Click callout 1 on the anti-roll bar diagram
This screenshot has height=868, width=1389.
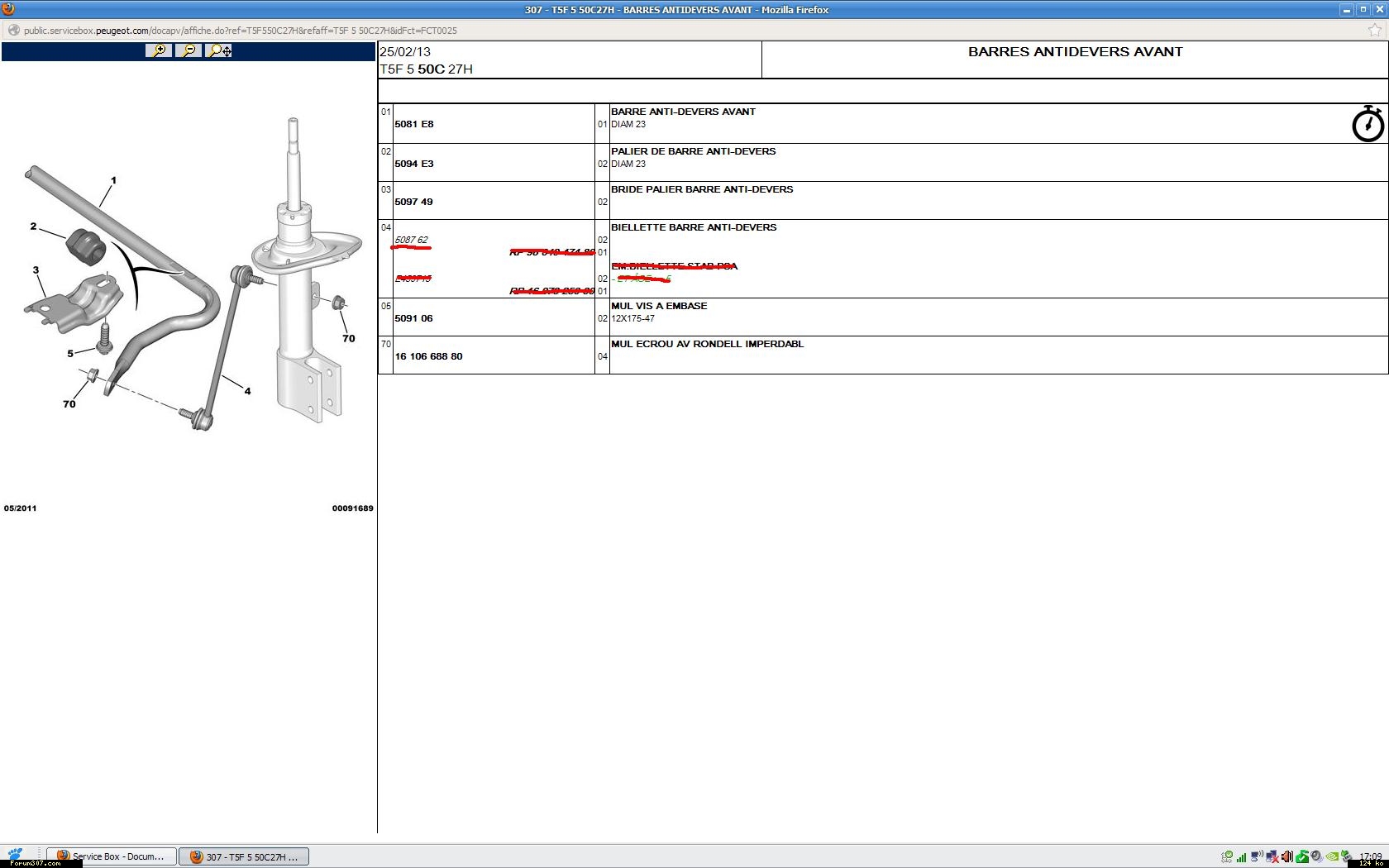coord(113,180)
